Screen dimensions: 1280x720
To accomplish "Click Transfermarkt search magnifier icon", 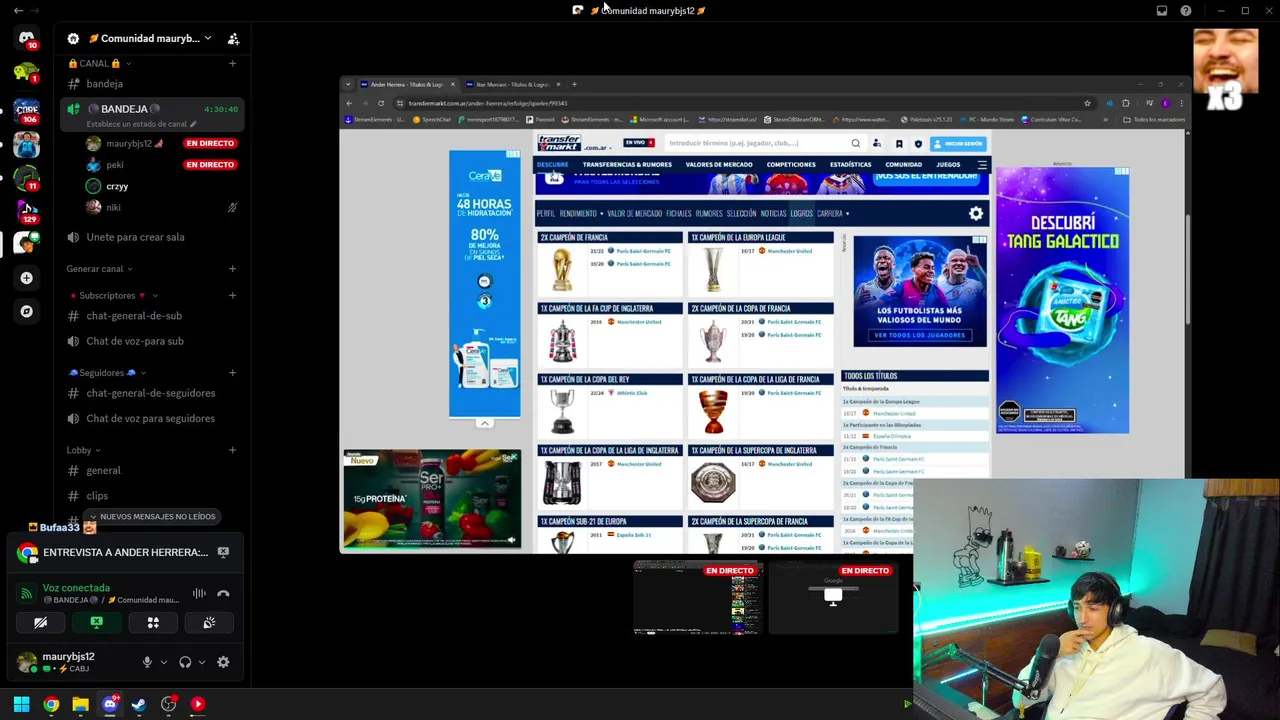I will (x=855, y=143).
